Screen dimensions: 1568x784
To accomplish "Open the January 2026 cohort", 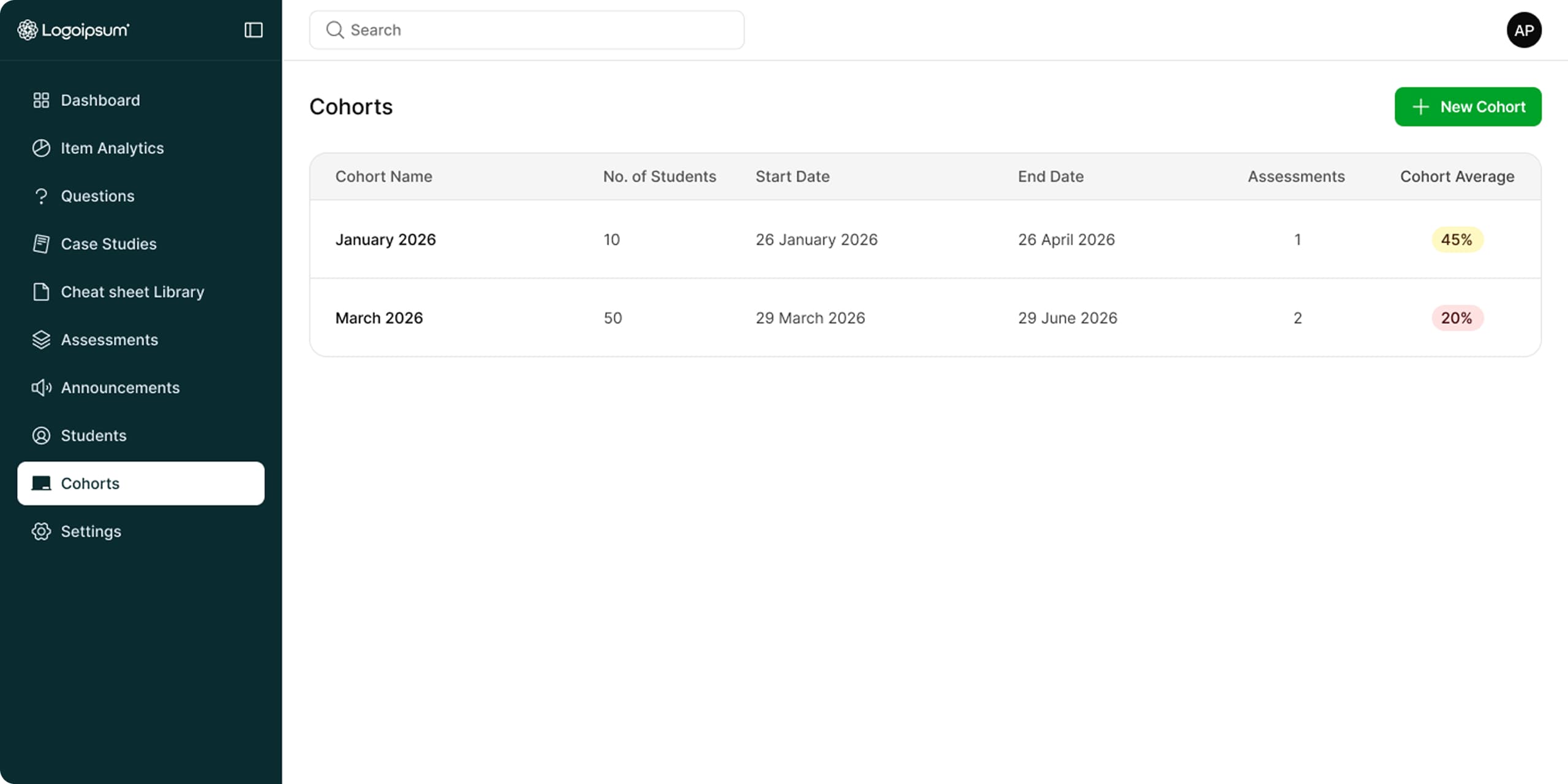I will pyautogui.click(x=385, y=239).
